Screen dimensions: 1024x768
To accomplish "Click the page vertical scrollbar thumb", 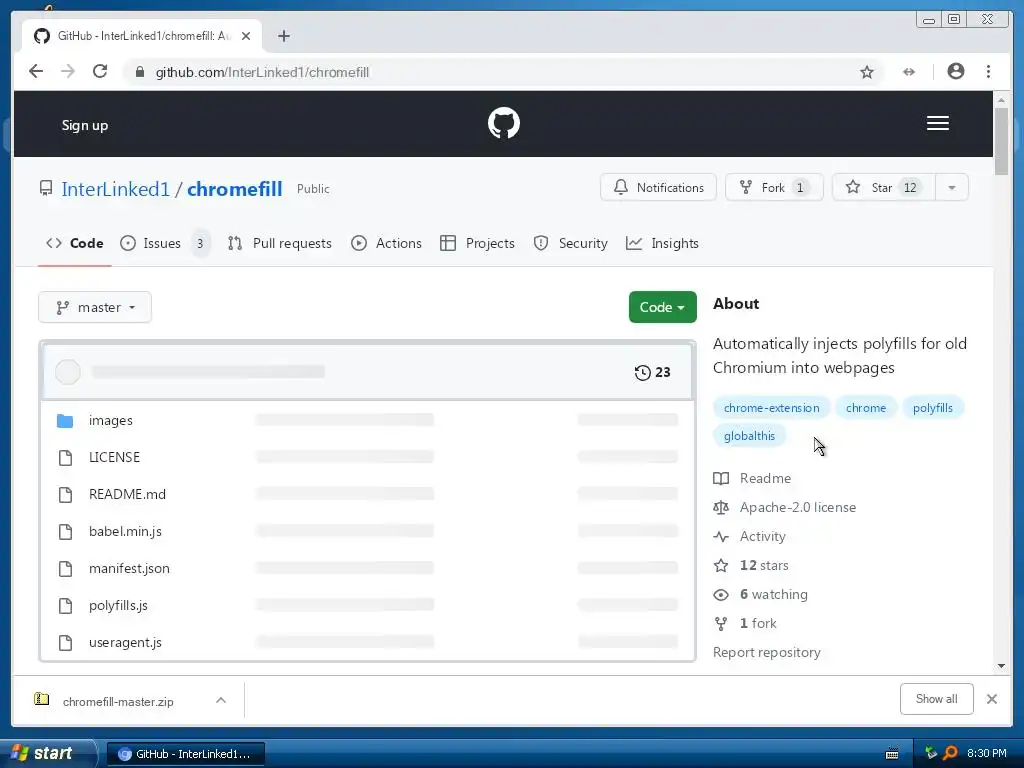I will 1001,141.
